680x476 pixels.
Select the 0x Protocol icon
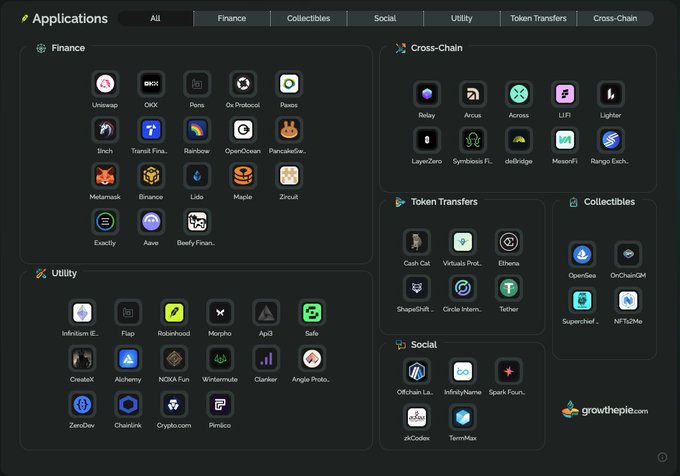243,84
